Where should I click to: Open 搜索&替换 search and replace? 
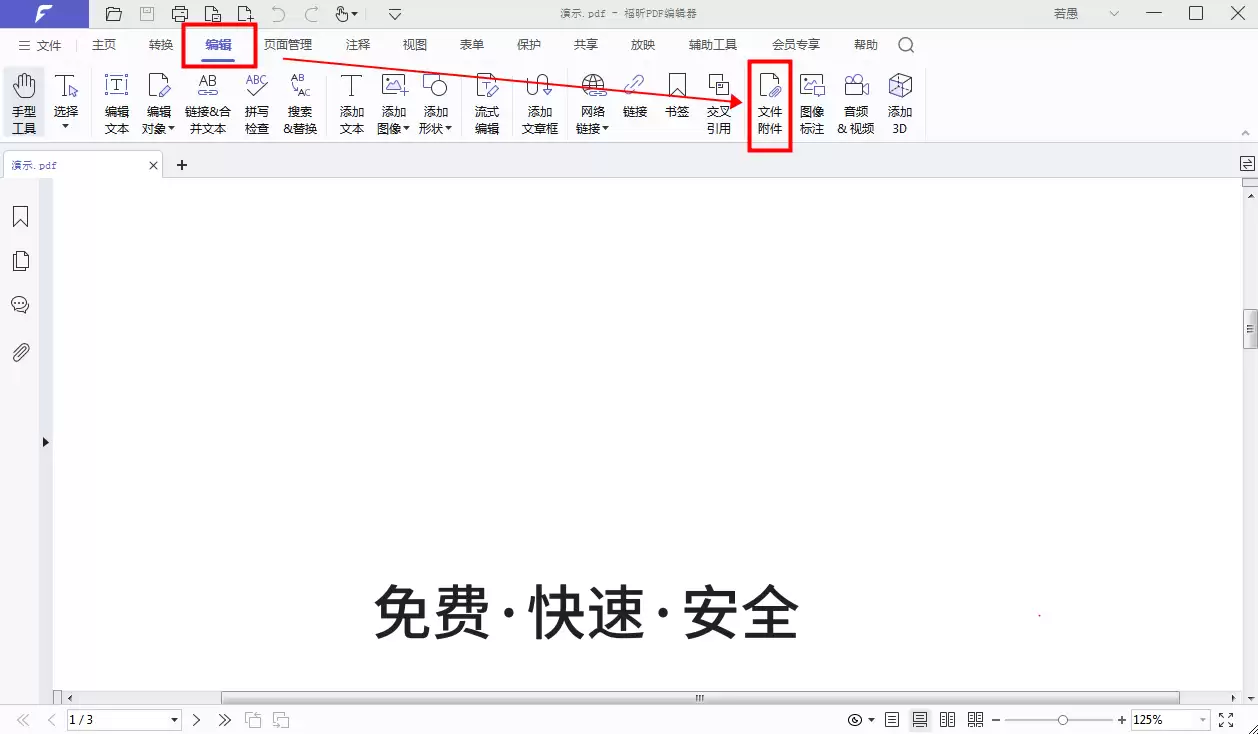coord(300,103)
